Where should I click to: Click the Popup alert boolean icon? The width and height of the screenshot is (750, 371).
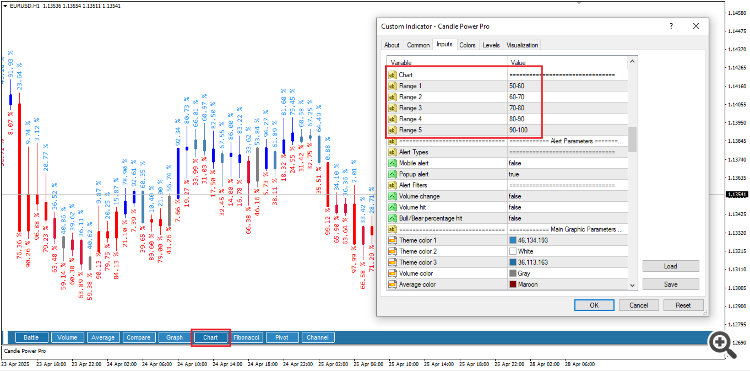tap(392, 174)
